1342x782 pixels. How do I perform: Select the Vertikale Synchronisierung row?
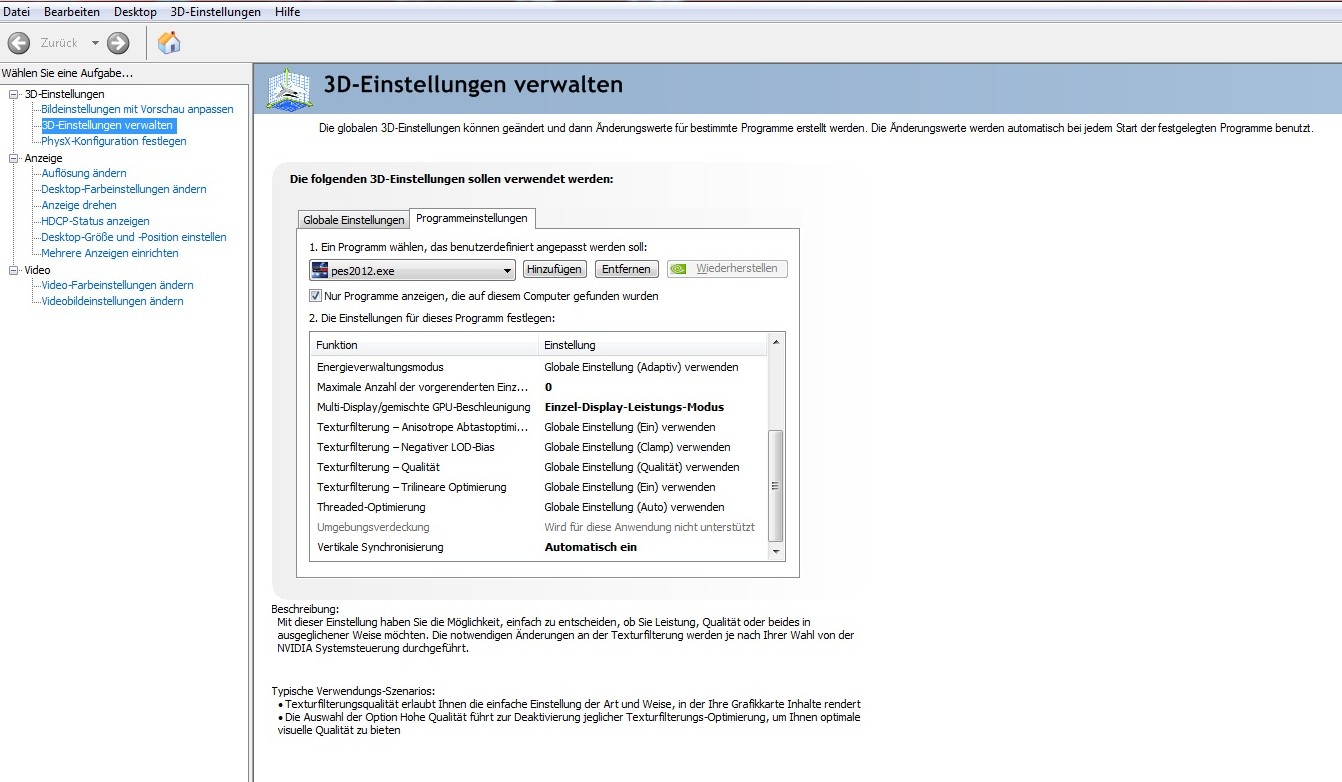tap(538, 547)
